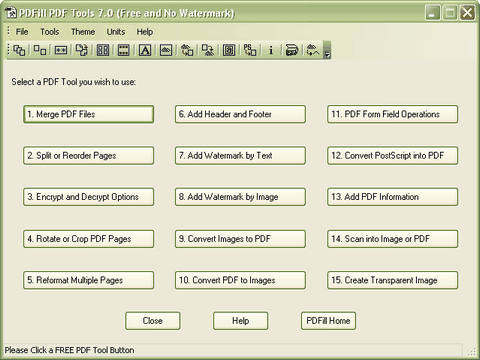Click the Convert Images to PDF toolbar icon
Image resolution: width=480 pixels, height=360 pixels.
pyautogui.click(x=187, y=50)
